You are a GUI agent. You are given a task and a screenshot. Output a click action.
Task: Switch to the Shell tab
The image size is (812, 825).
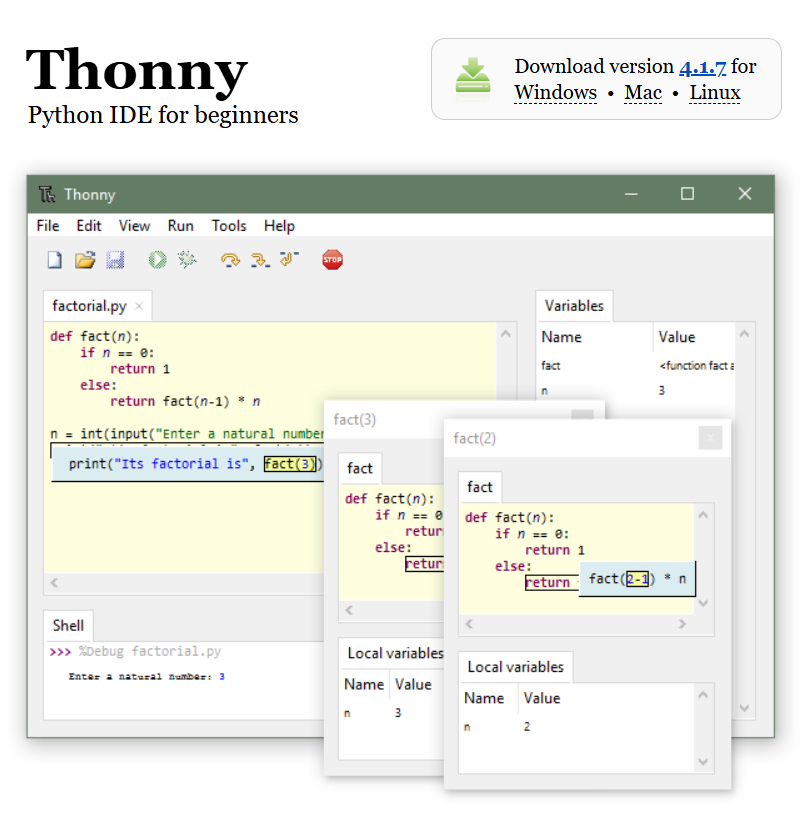click(x=67, y=625)
